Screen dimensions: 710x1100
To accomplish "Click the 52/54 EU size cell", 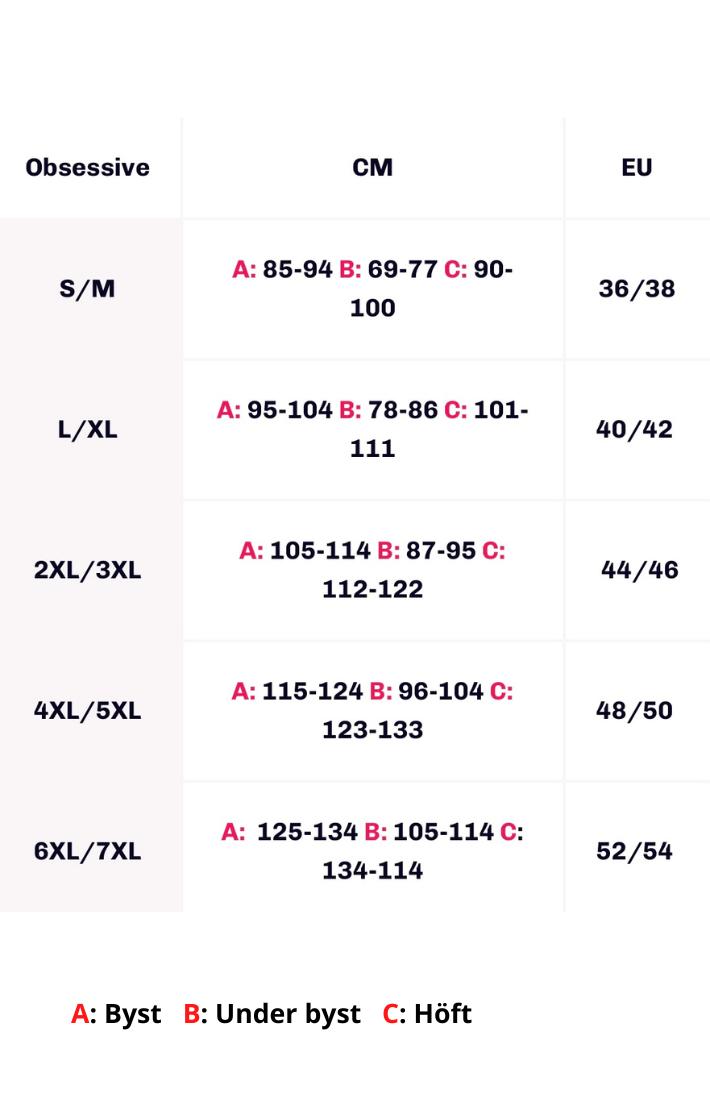I will [x=635, y=851].
